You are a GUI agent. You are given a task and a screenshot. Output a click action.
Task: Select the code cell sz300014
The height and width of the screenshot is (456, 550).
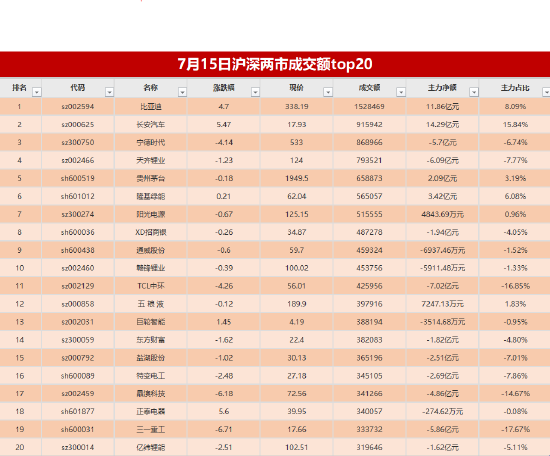click(78, 447)
